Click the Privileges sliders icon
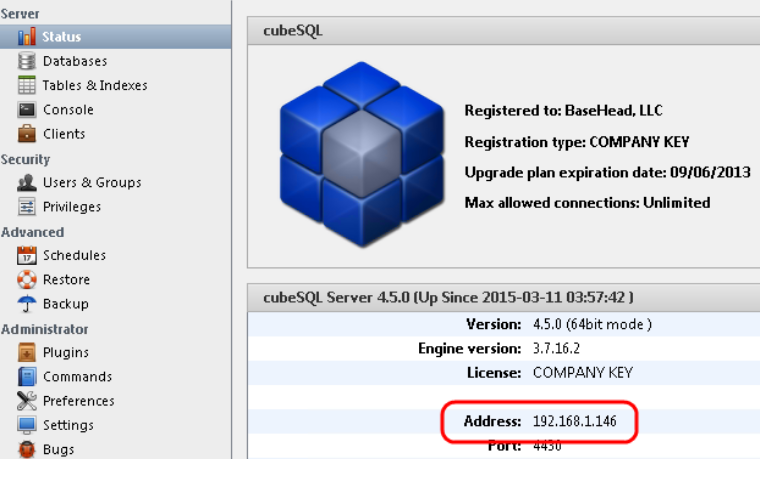Viewport: 760px width, 484px height. [x=27, y=206]
